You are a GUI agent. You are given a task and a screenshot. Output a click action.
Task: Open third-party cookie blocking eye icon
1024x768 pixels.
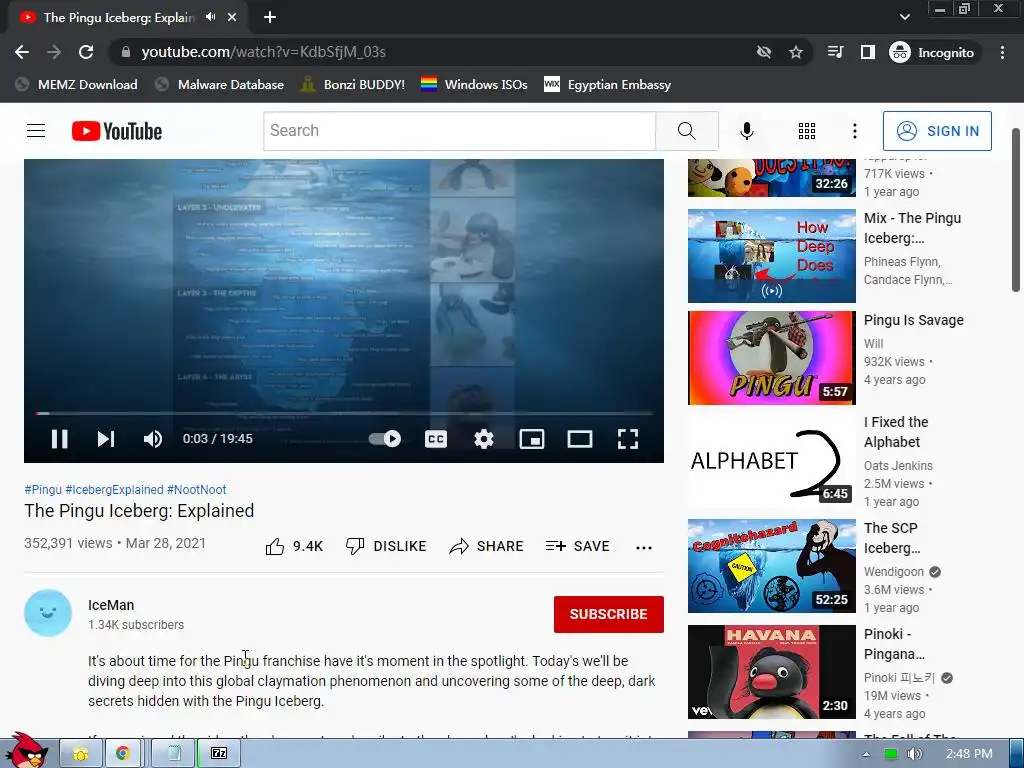click(763, 52)
